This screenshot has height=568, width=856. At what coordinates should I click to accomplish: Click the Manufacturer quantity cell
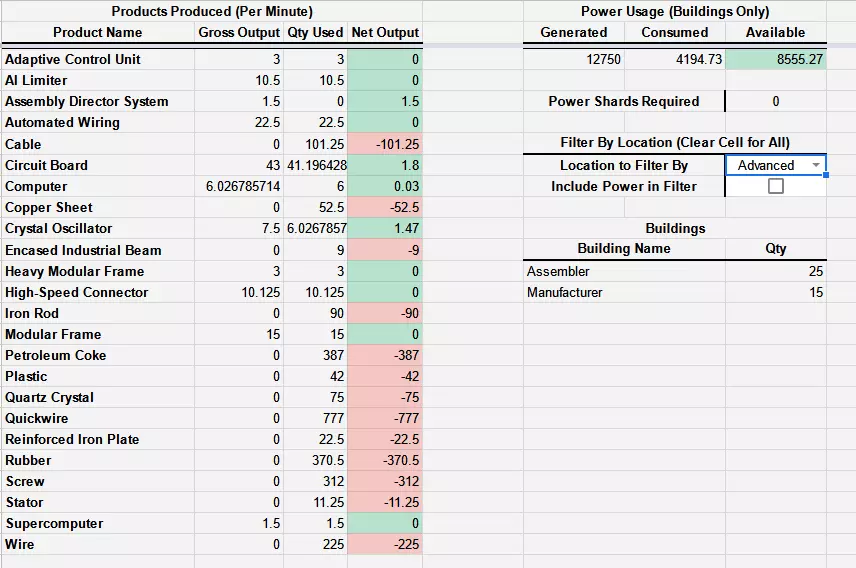[x=775, y=292]
